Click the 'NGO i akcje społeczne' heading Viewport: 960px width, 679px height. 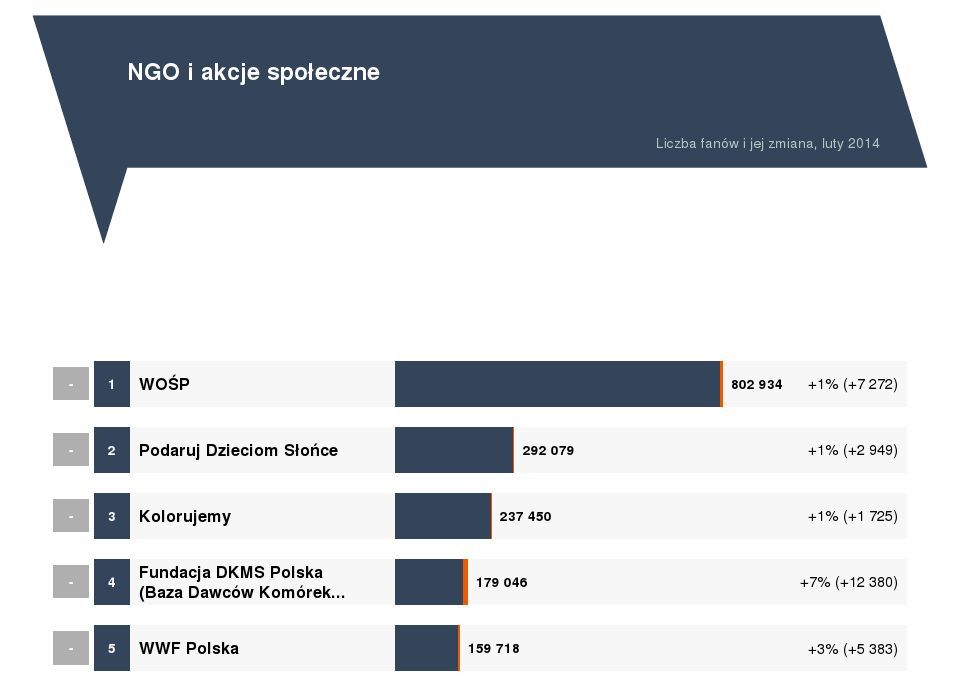[254, 72]
